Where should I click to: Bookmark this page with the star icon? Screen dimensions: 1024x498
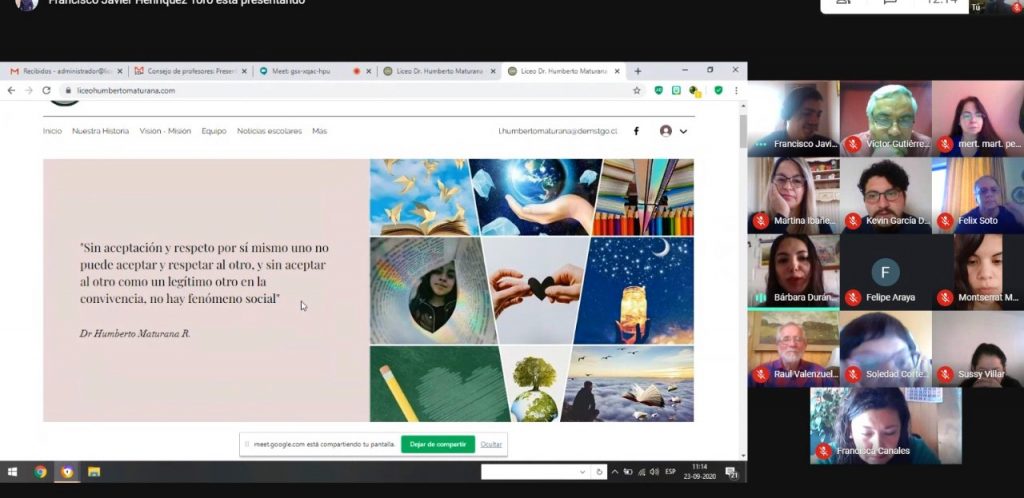tap(637, 91)
